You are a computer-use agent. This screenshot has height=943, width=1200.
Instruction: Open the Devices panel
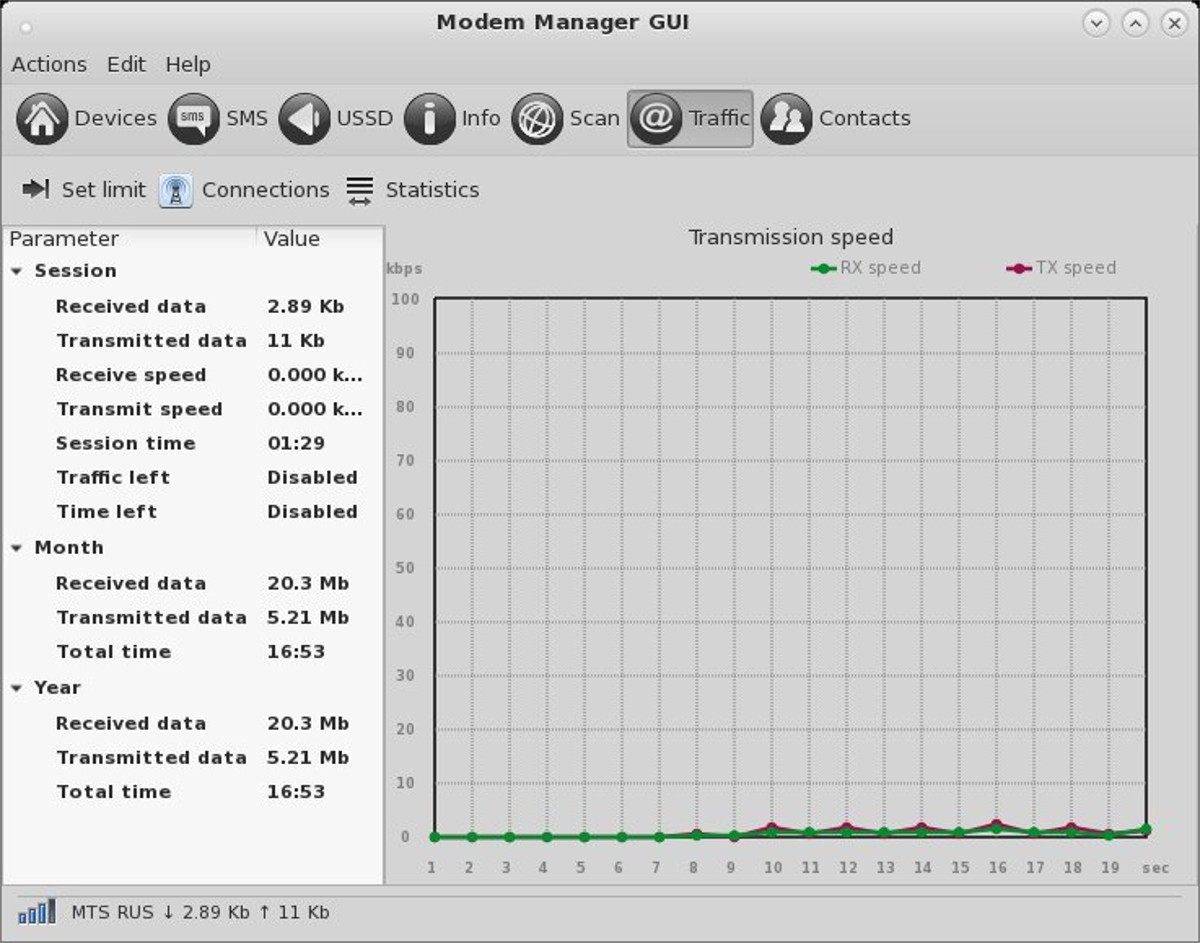click(90, 117)
